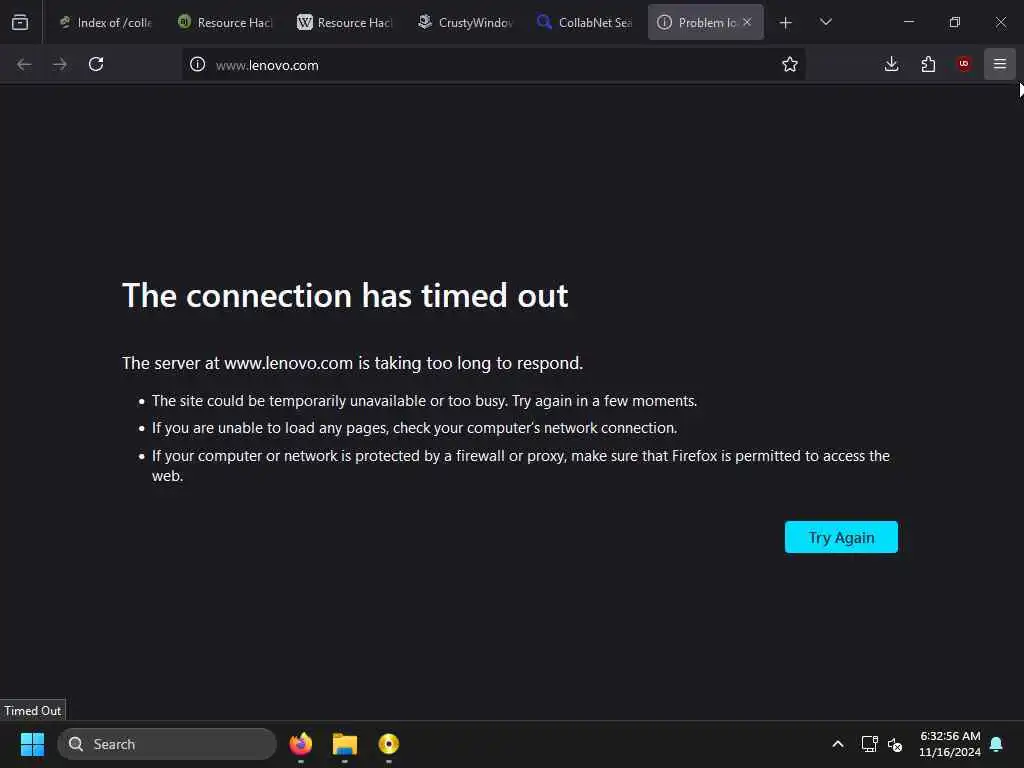Click the bullet about firewall or proxy
Image resolution: width=1024 pixels, height=768 pixels.
coord(520,466)
